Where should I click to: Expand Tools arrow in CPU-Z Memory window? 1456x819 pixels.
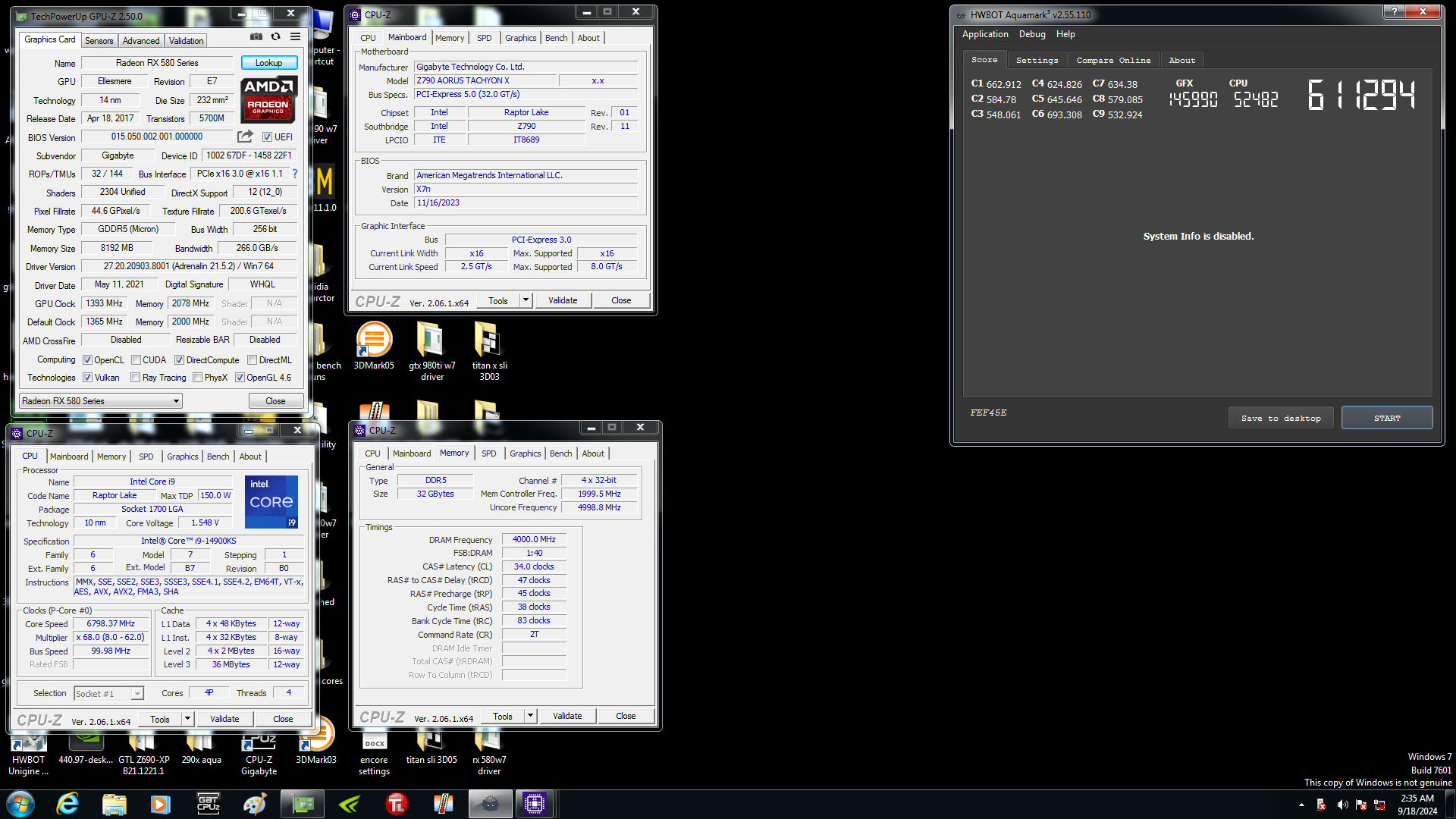coord(530,716)
